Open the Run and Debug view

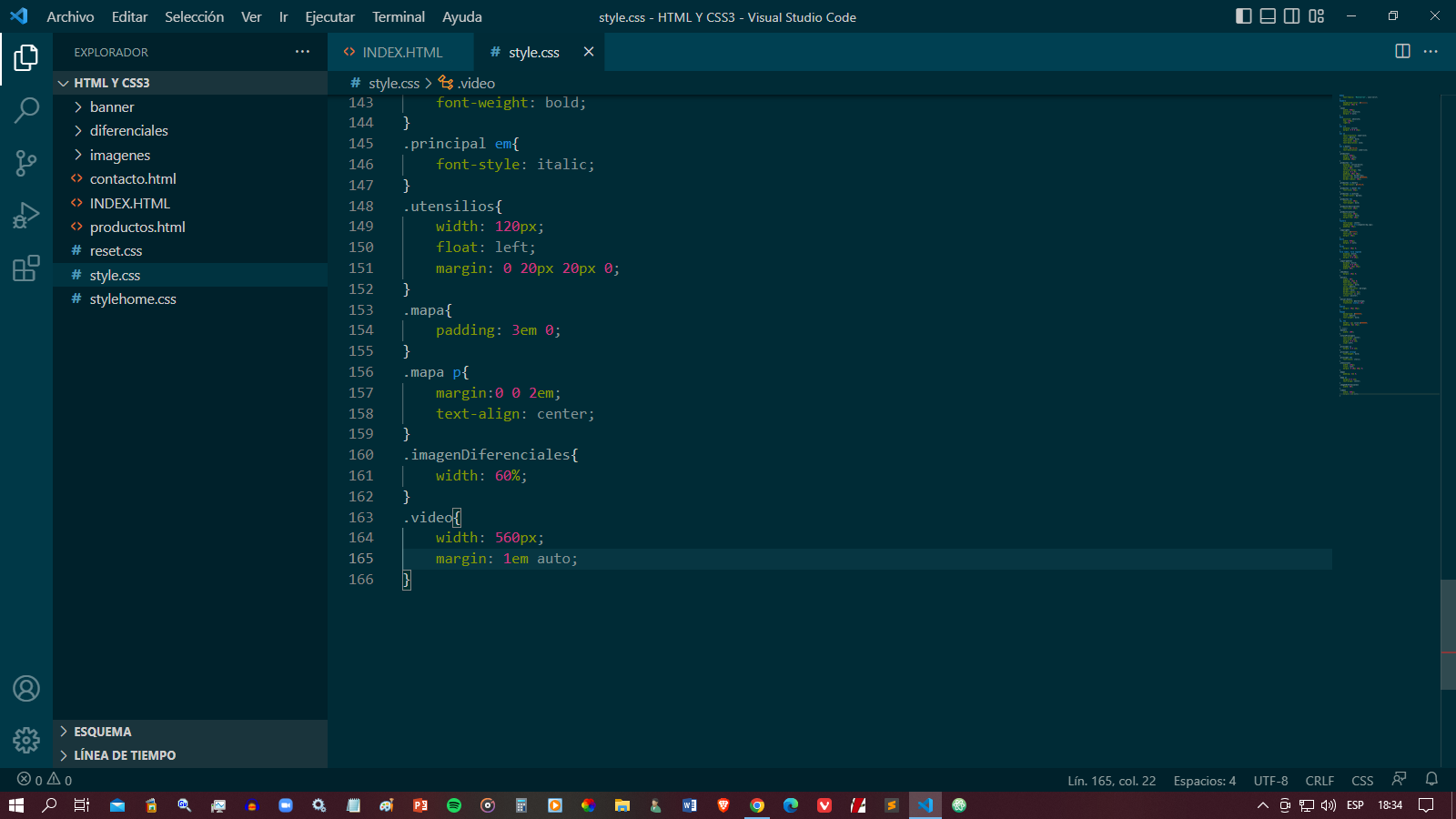[x=26, y=216]
